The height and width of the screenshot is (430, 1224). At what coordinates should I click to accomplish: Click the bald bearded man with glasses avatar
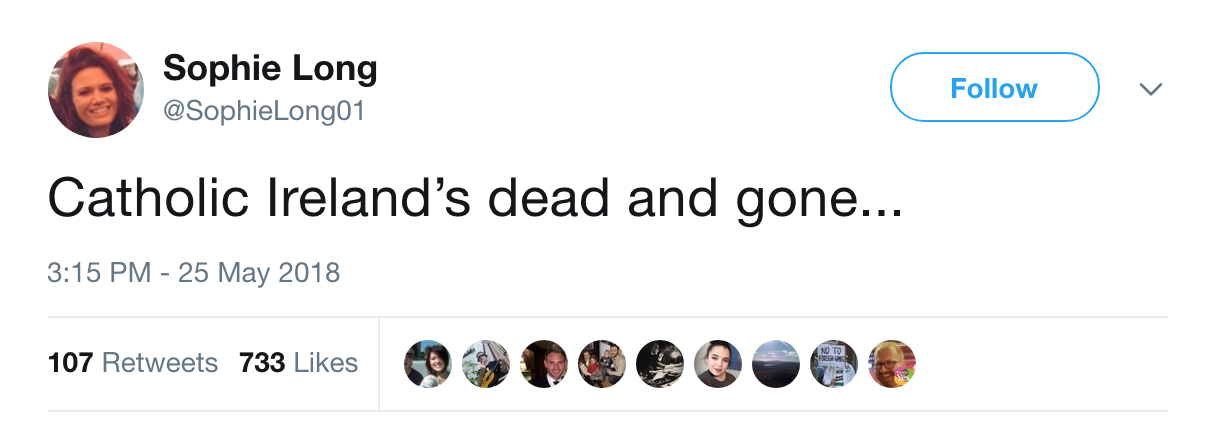(892, 364)
